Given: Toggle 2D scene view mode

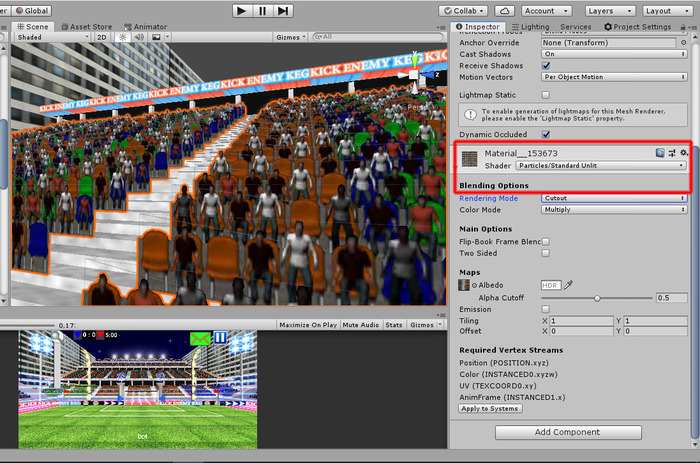Looking at the screenshot, I should point(102,37).
